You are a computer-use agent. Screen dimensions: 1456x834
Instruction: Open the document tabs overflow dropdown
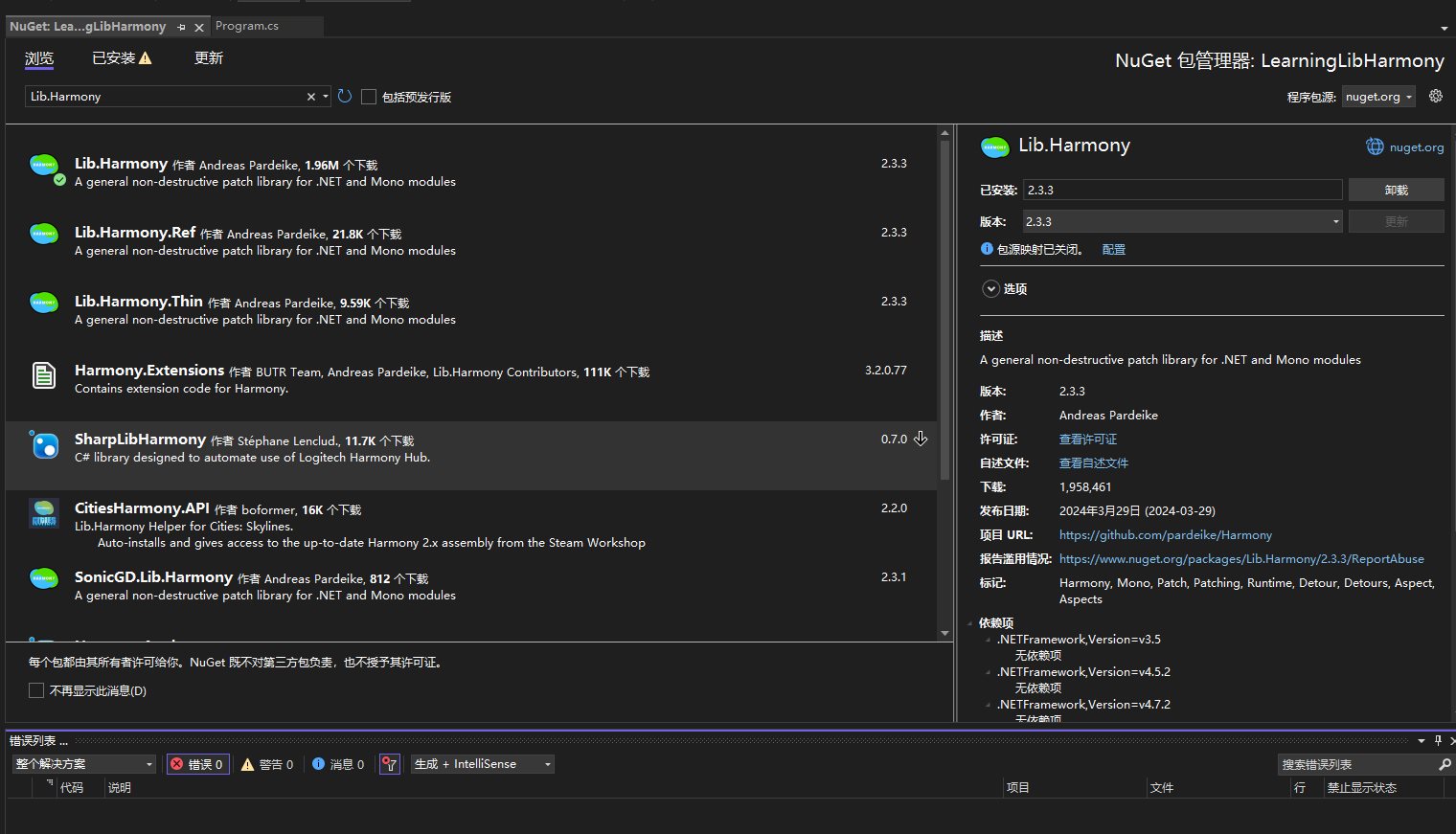click(1445, 29)
